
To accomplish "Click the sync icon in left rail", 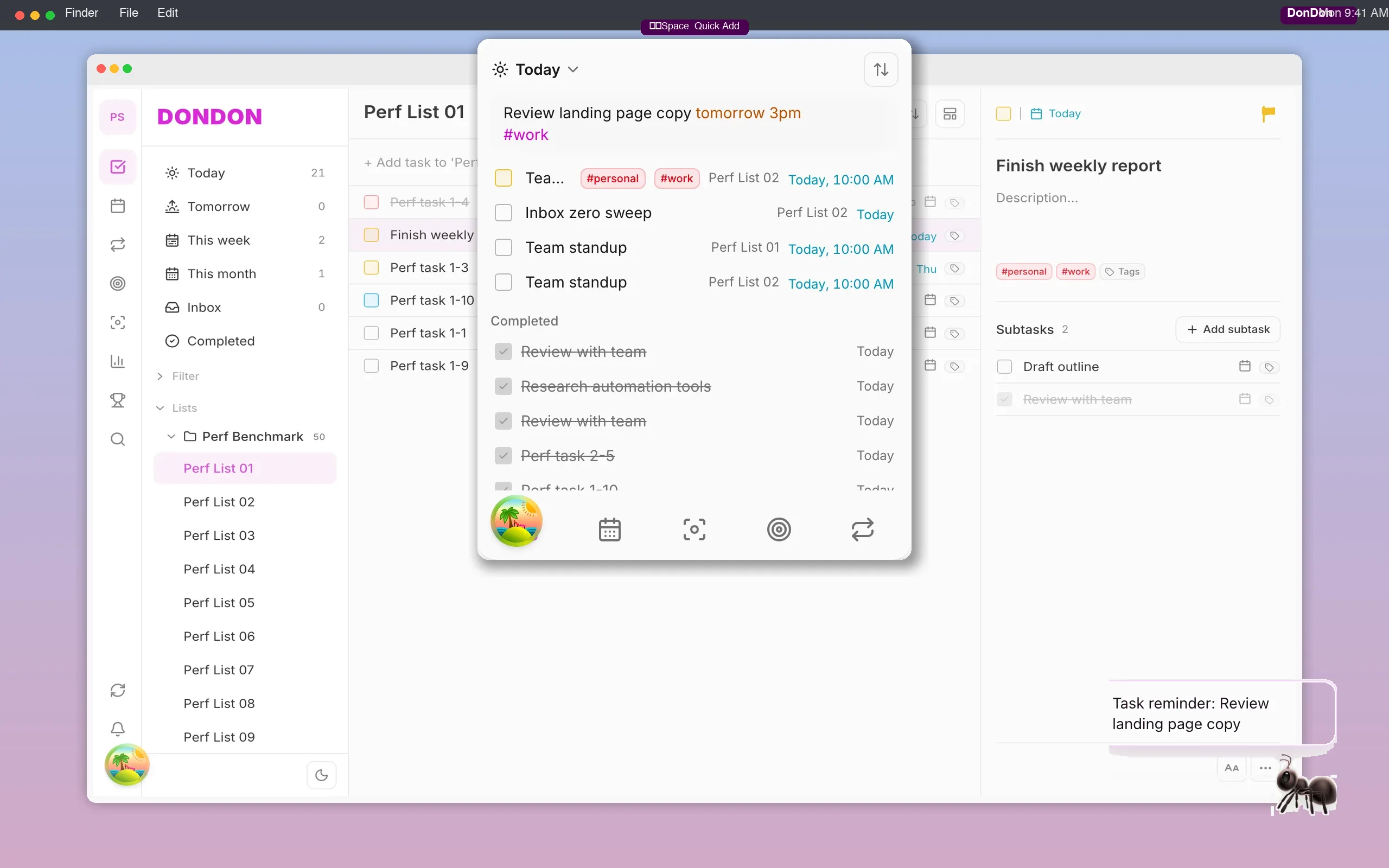I will [118, 690].
